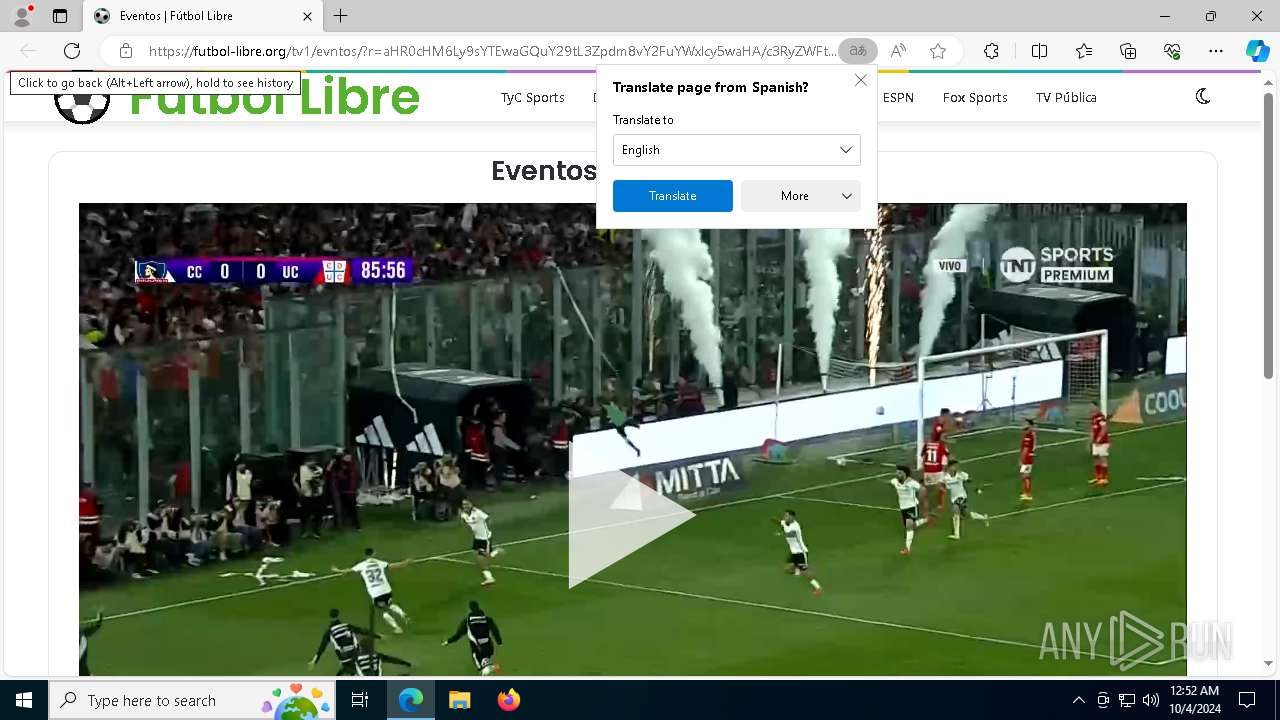Click the page vertical scrollbar

point(1268,235)
